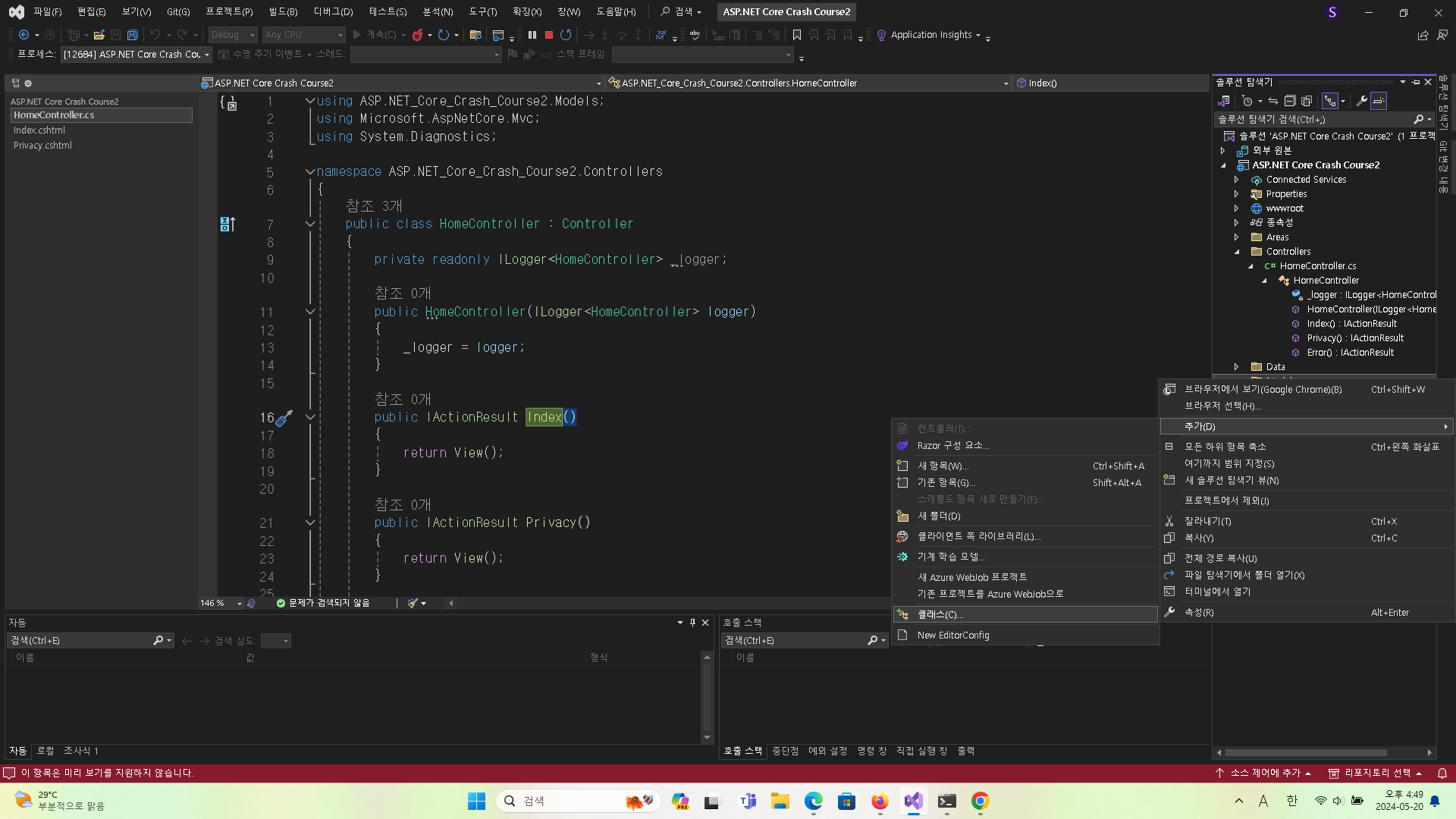Image resolution: width=1456 pixels, height=819 pixels.
Task: Open the Index() member navigation dropdown
Action: click(x=1111, y=83)
